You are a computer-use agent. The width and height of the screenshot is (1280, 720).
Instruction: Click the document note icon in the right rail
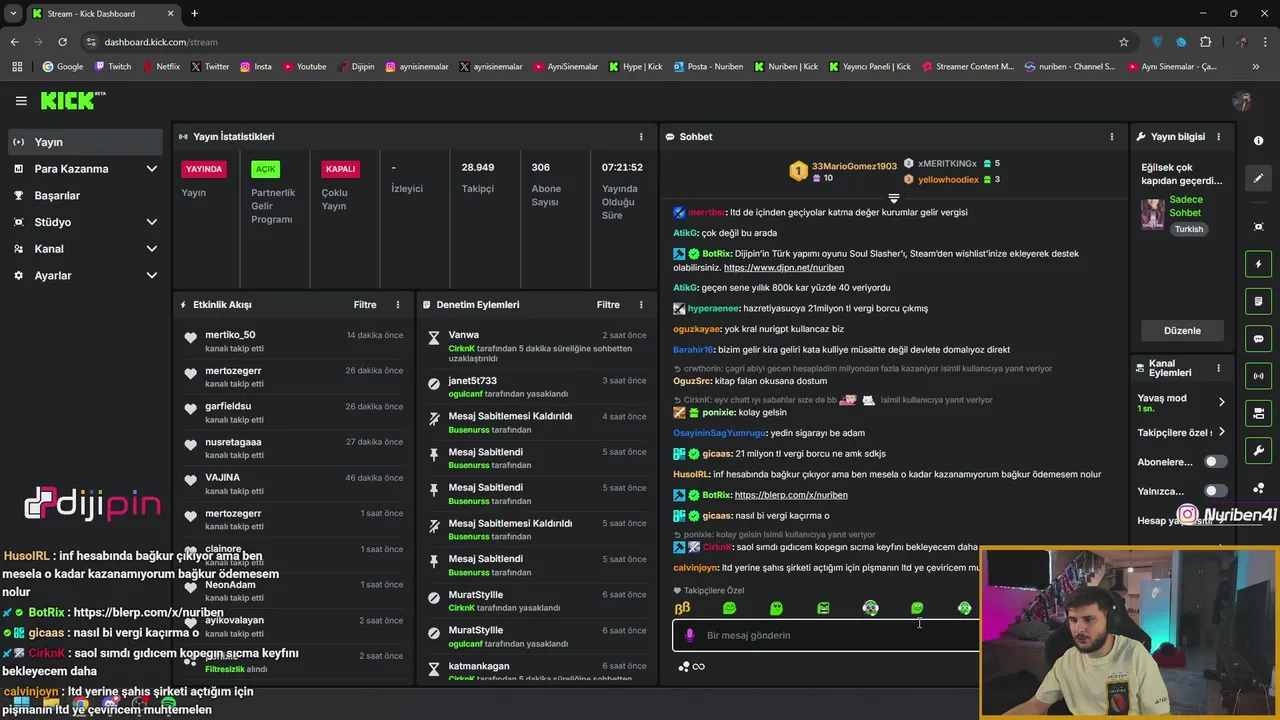pyautogui.click(x=1259, y=301)
